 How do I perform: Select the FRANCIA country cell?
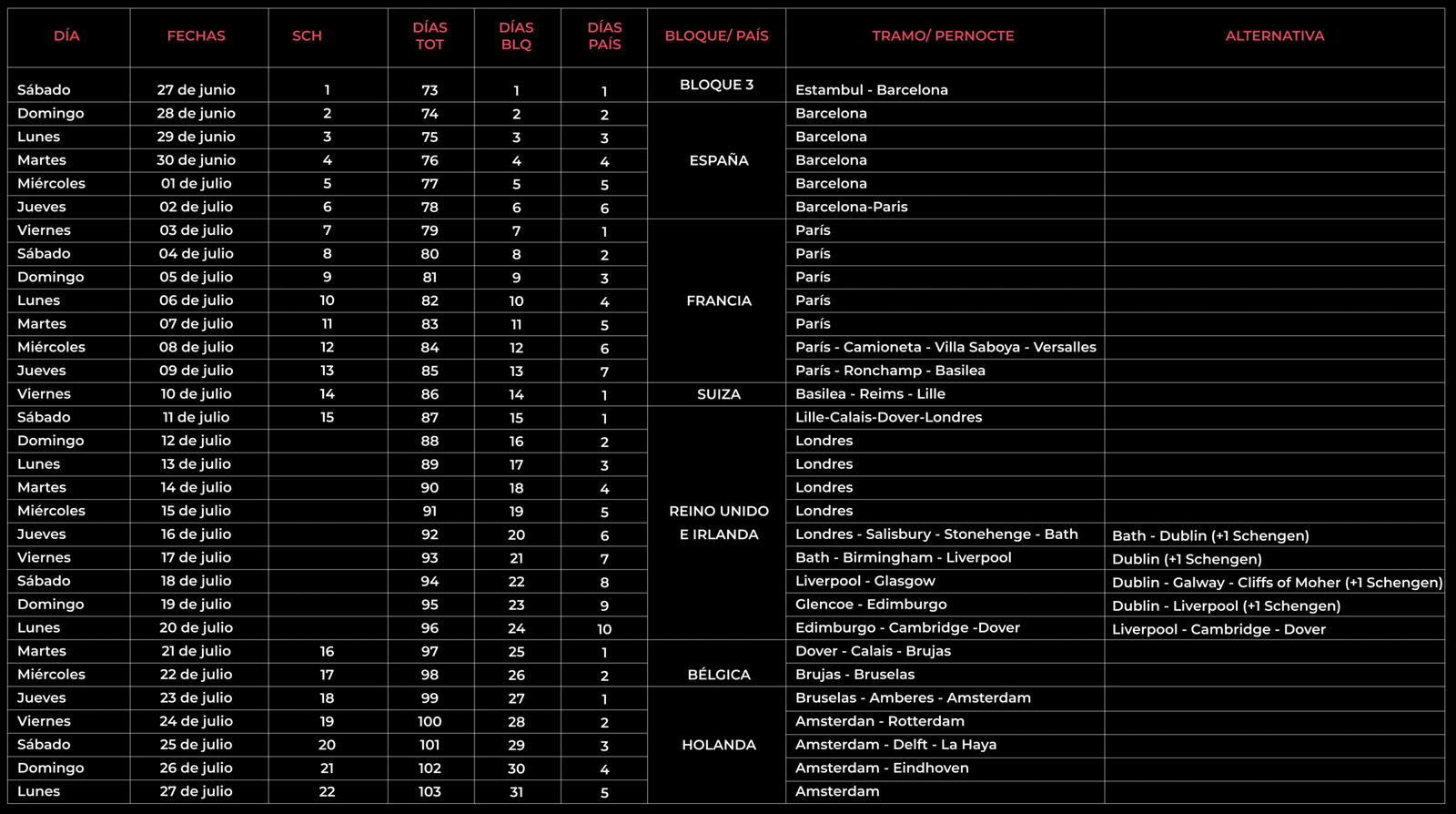pos(718,300)
